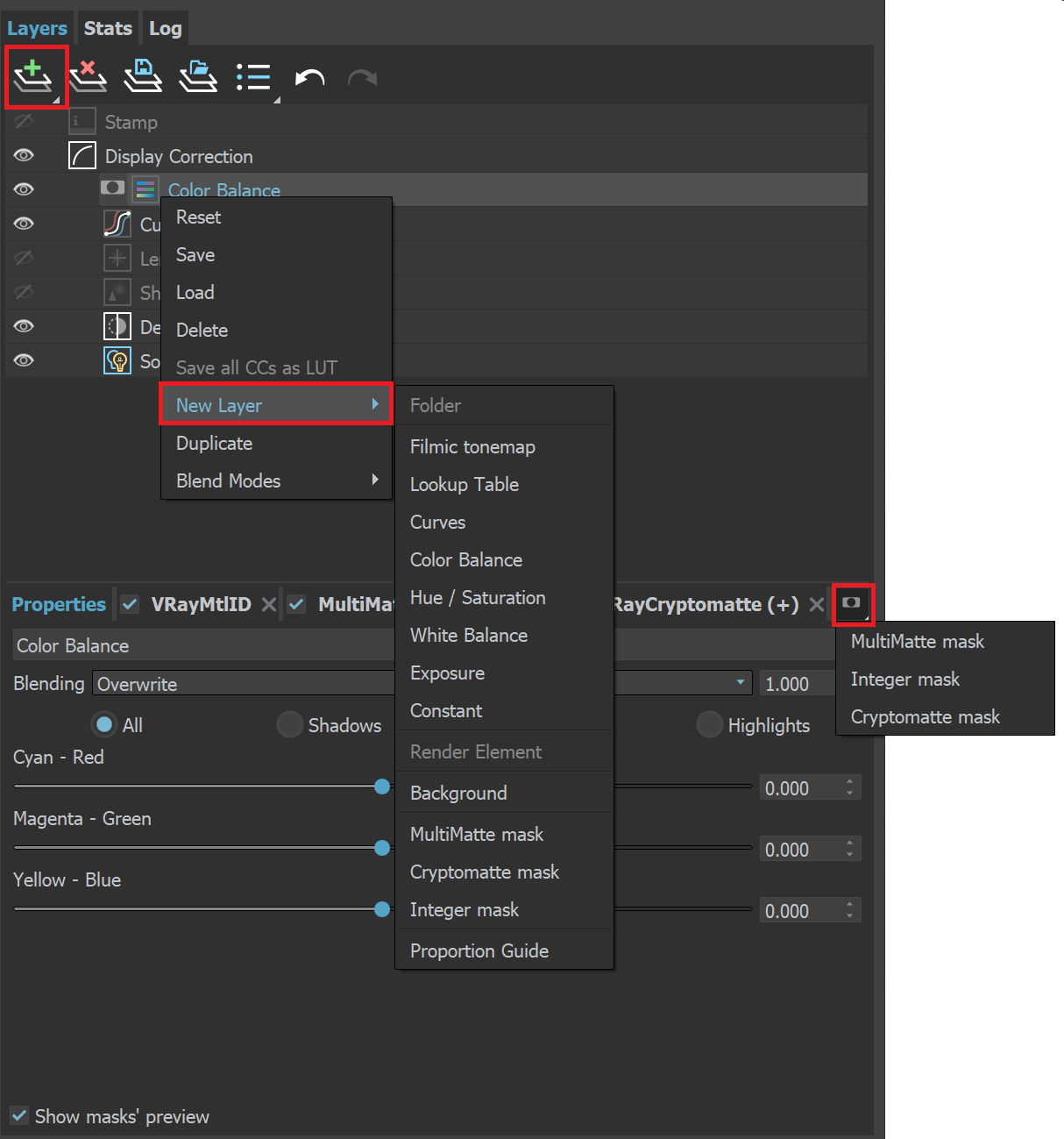
Task: Adjust the Yellow - Blue value stepper
Action: [850, 910]
